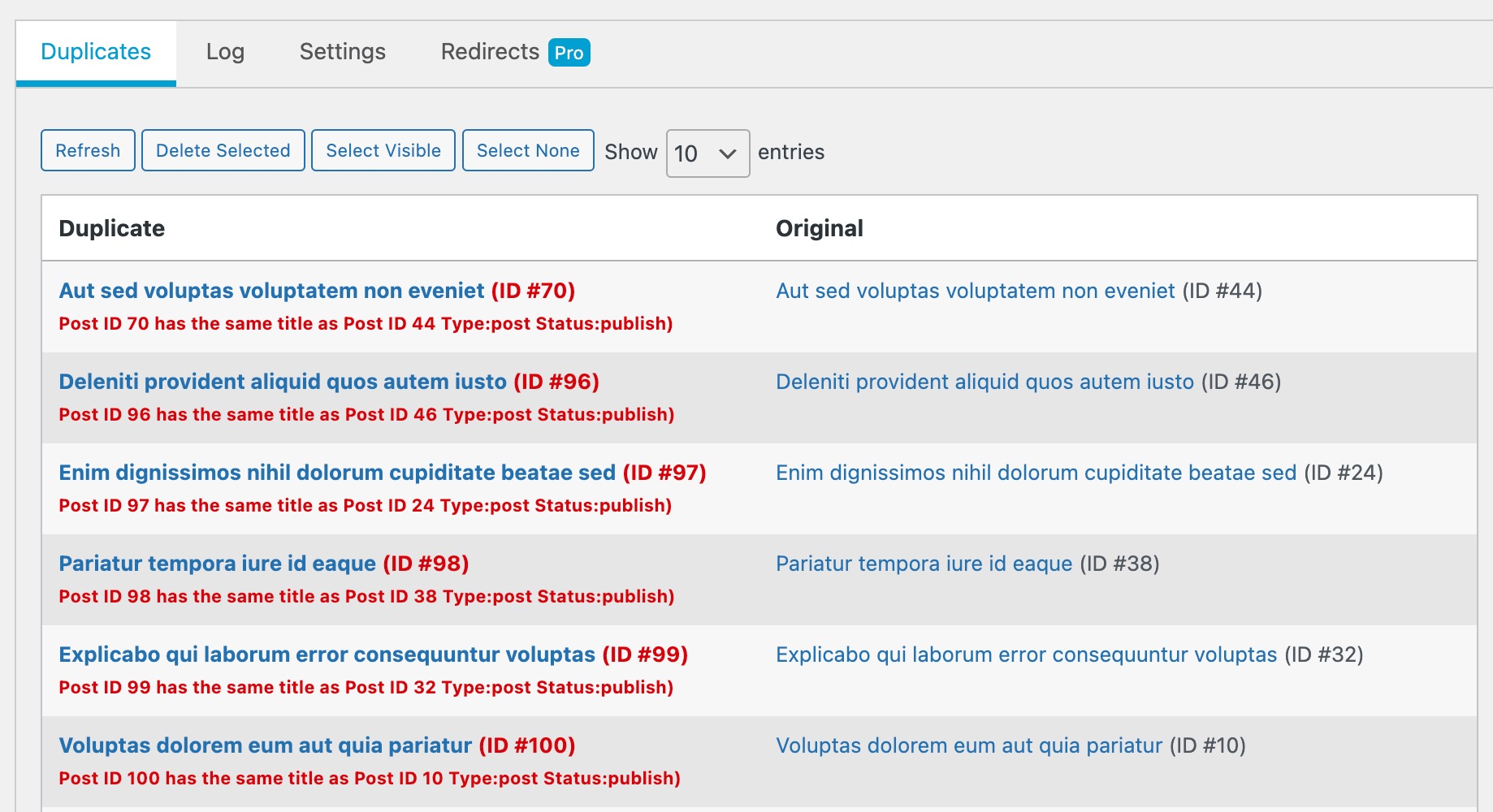Click Select Visible button
Viewport: 1493px width, 812px height.
coord(383,150)
